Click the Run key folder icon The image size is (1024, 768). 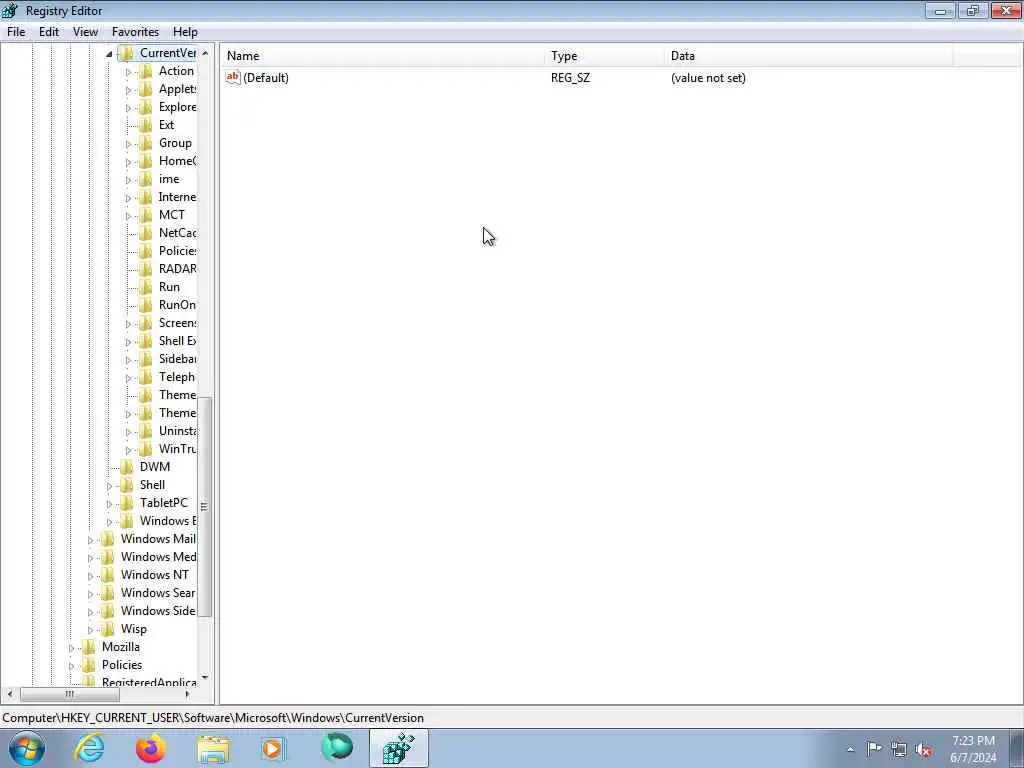[146, 287]
